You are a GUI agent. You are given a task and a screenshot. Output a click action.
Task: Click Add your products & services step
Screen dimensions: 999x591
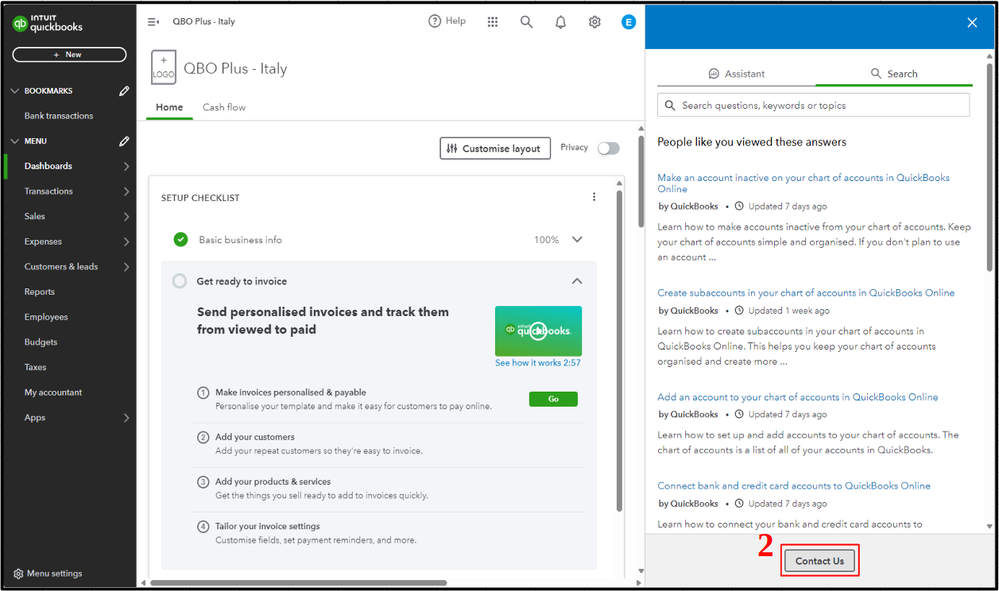(x=273, y=481)
